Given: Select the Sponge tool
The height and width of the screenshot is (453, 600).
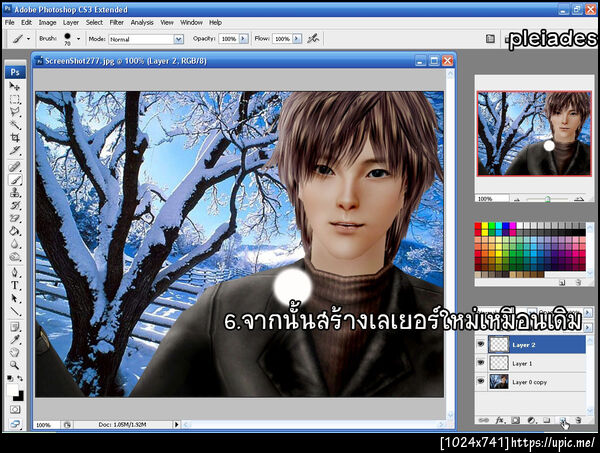Looking at the screenshot, I should click(x=14, y=257).
